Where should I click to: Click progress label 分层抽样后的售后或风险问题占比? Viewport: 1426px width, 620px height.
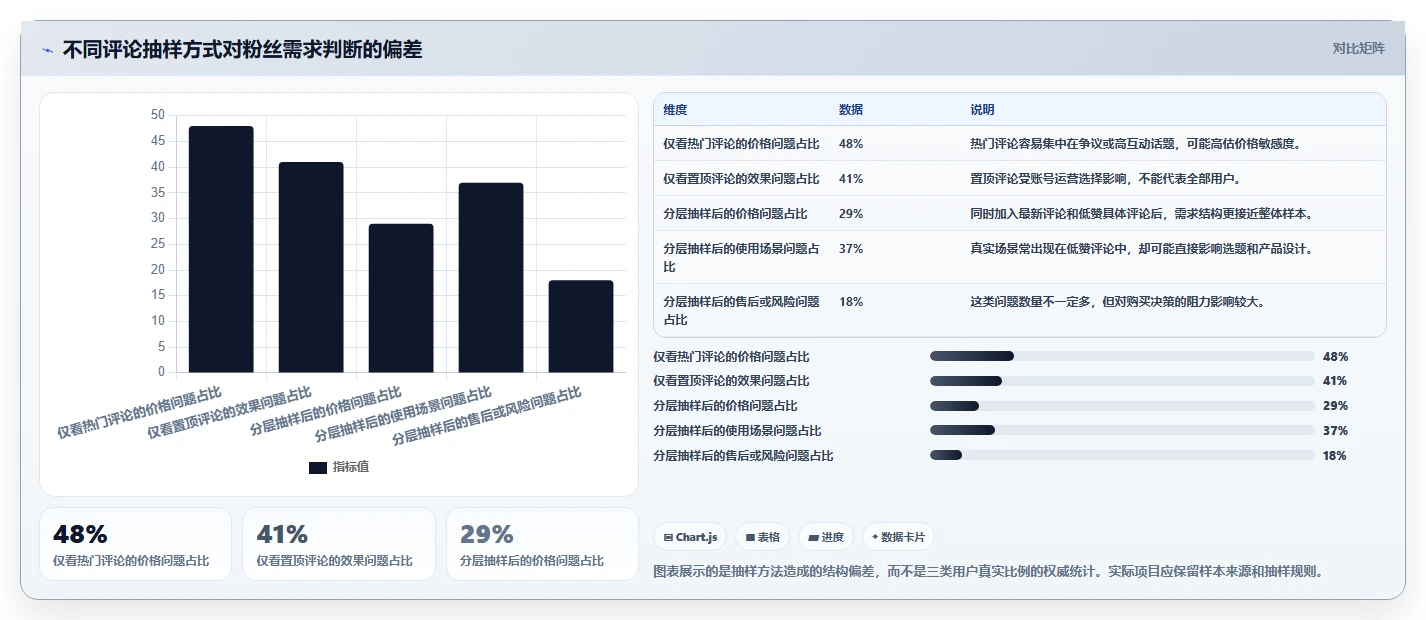coord(743,456)
